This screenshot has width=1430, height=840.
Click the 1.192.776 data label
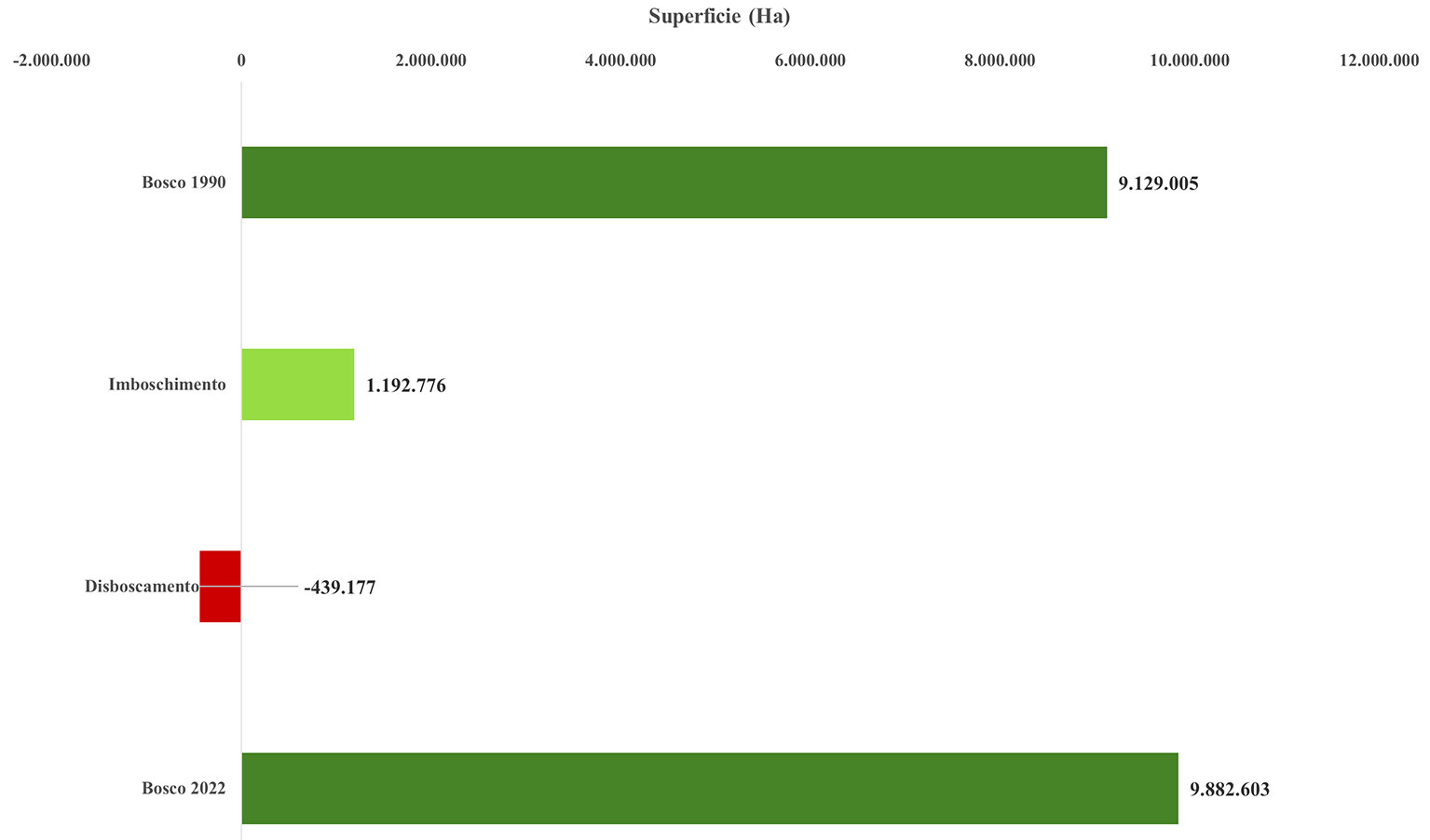pos(405,386)
